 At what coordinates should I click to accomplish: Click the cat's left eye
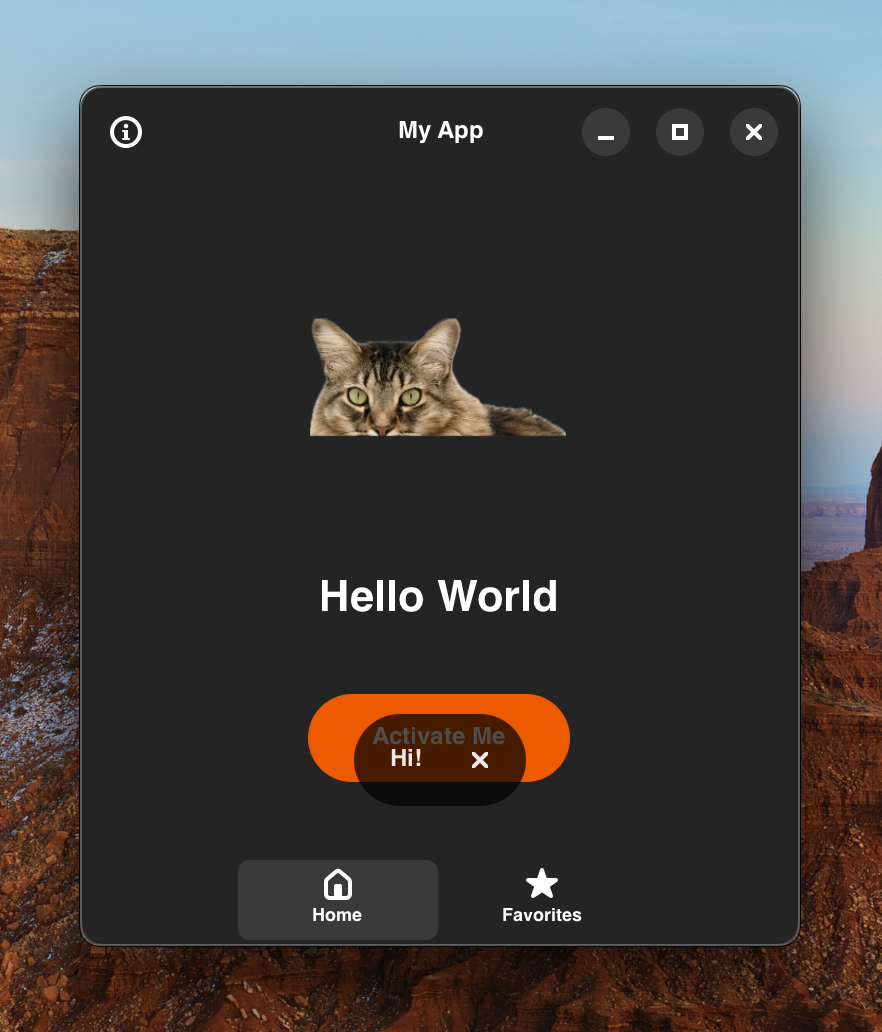pos(358,396)
